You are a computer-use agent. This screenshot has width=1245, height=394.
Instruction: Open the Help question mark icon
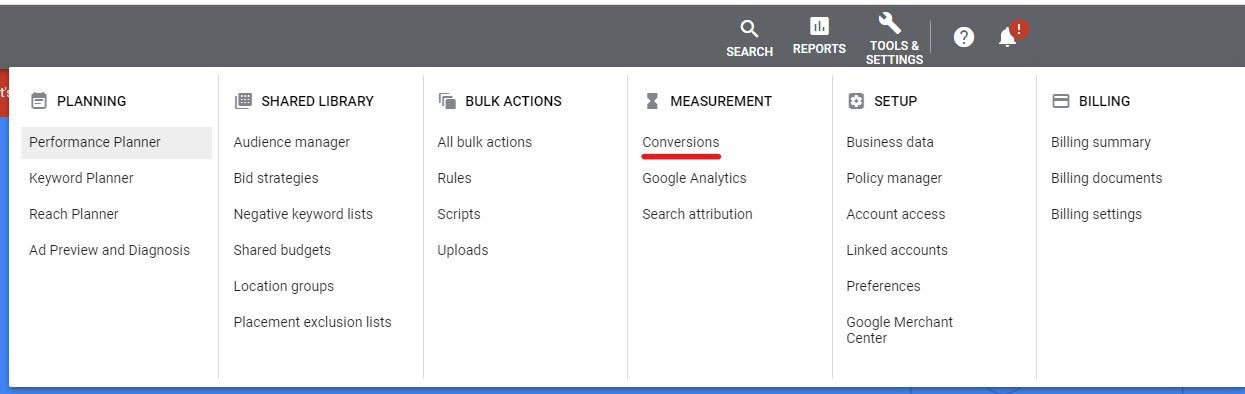point(964,37)
